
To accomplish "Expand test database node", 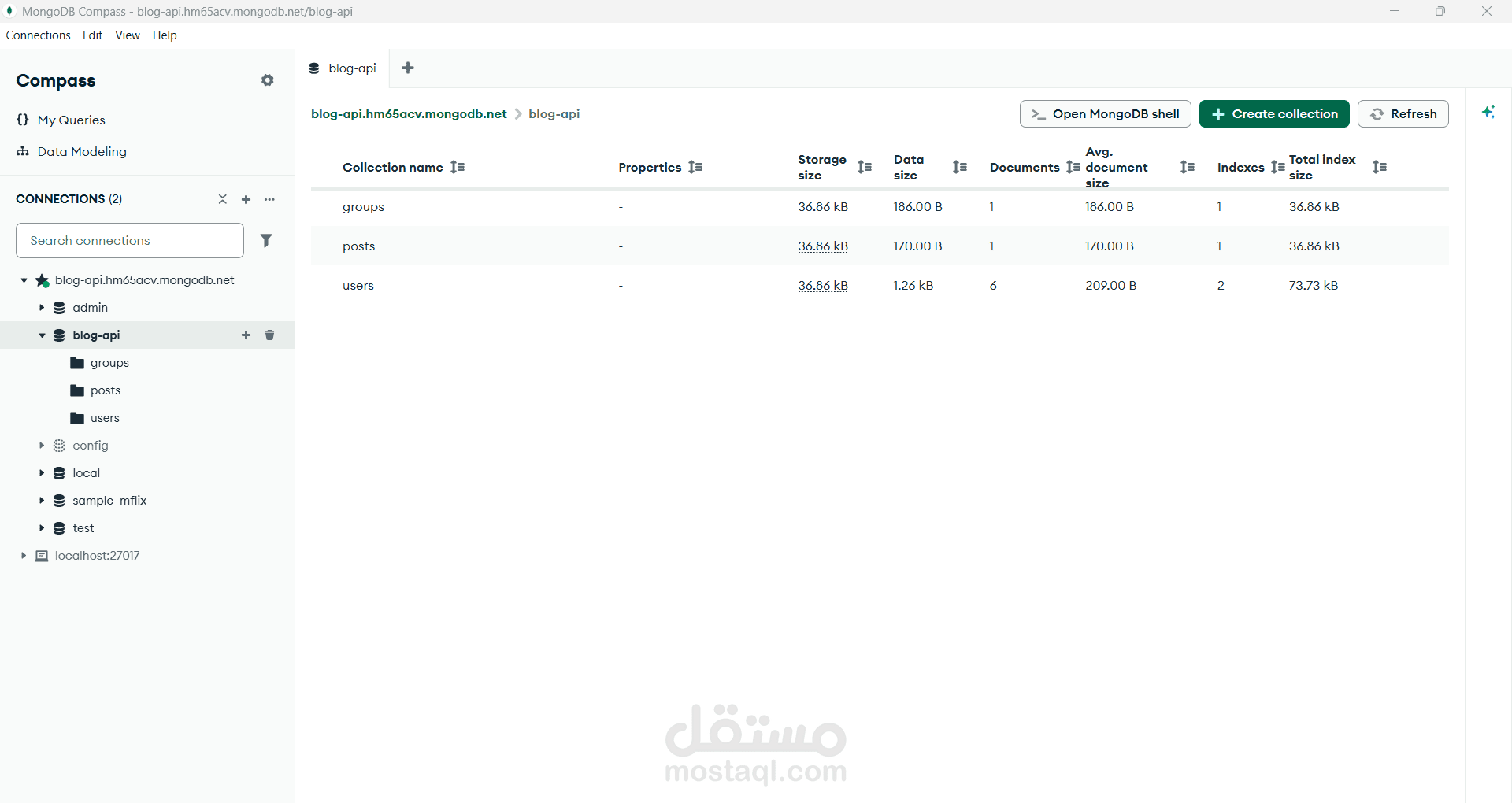I will [42, 528].
